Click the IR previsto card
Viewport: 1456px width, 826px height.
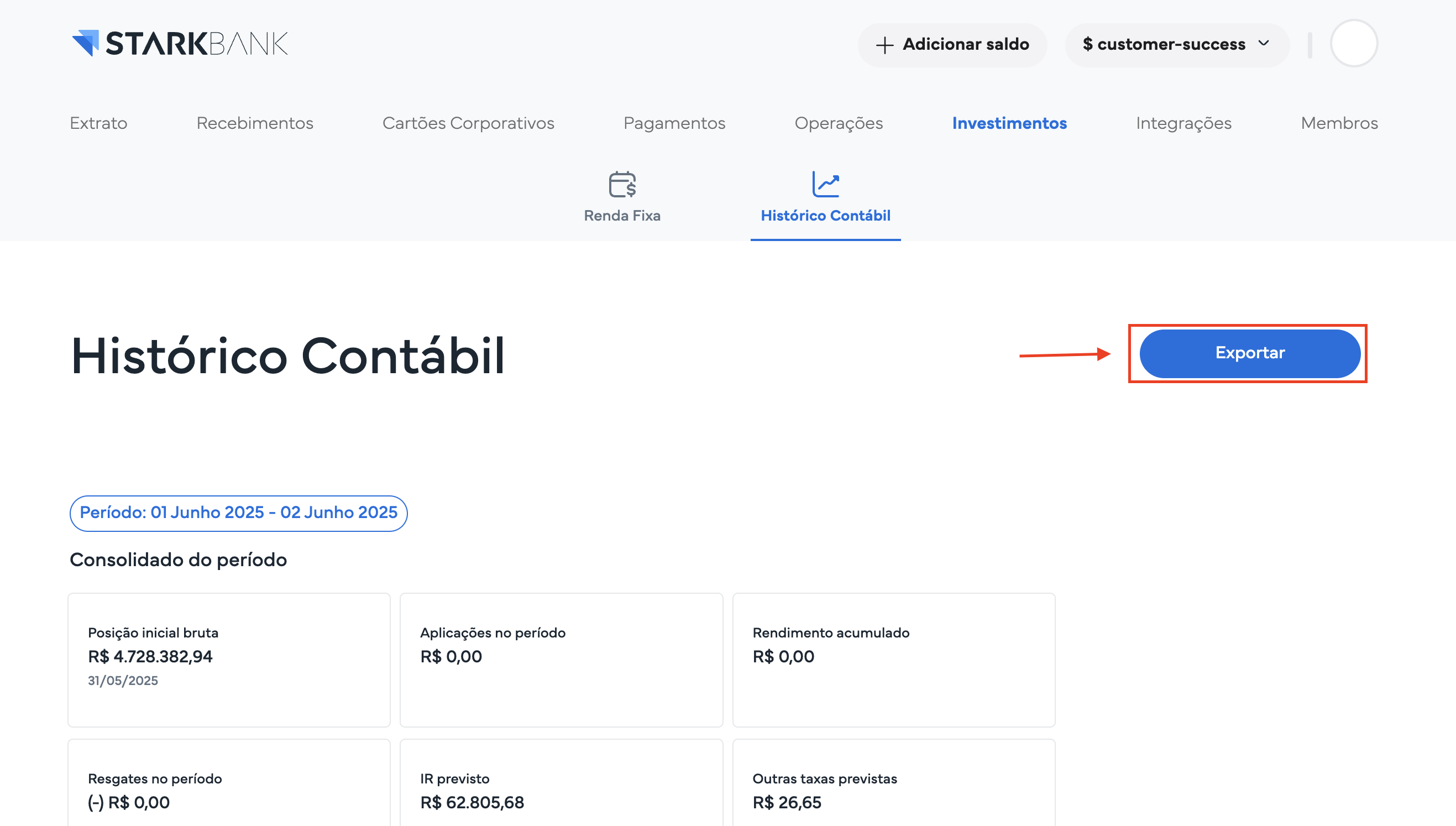pos(561,783)
